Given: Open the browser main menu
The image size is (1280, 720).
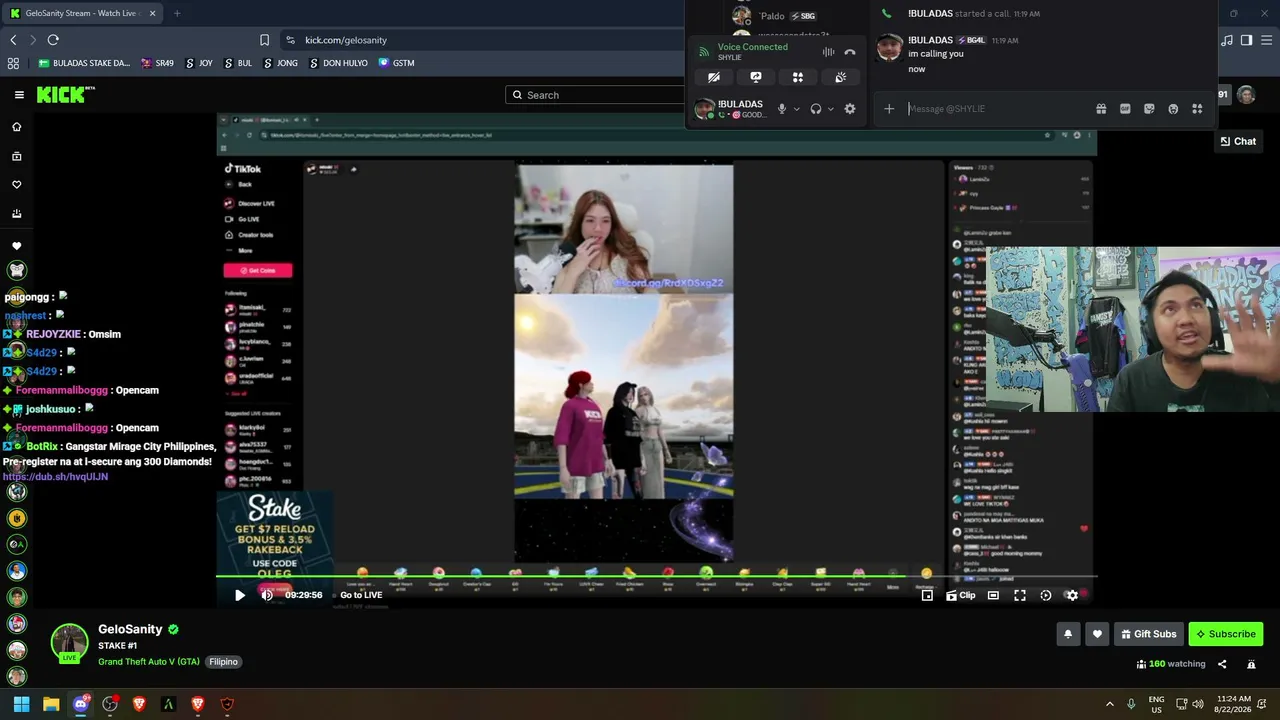Looking at the screenshot, I should tap(1266, 40).
